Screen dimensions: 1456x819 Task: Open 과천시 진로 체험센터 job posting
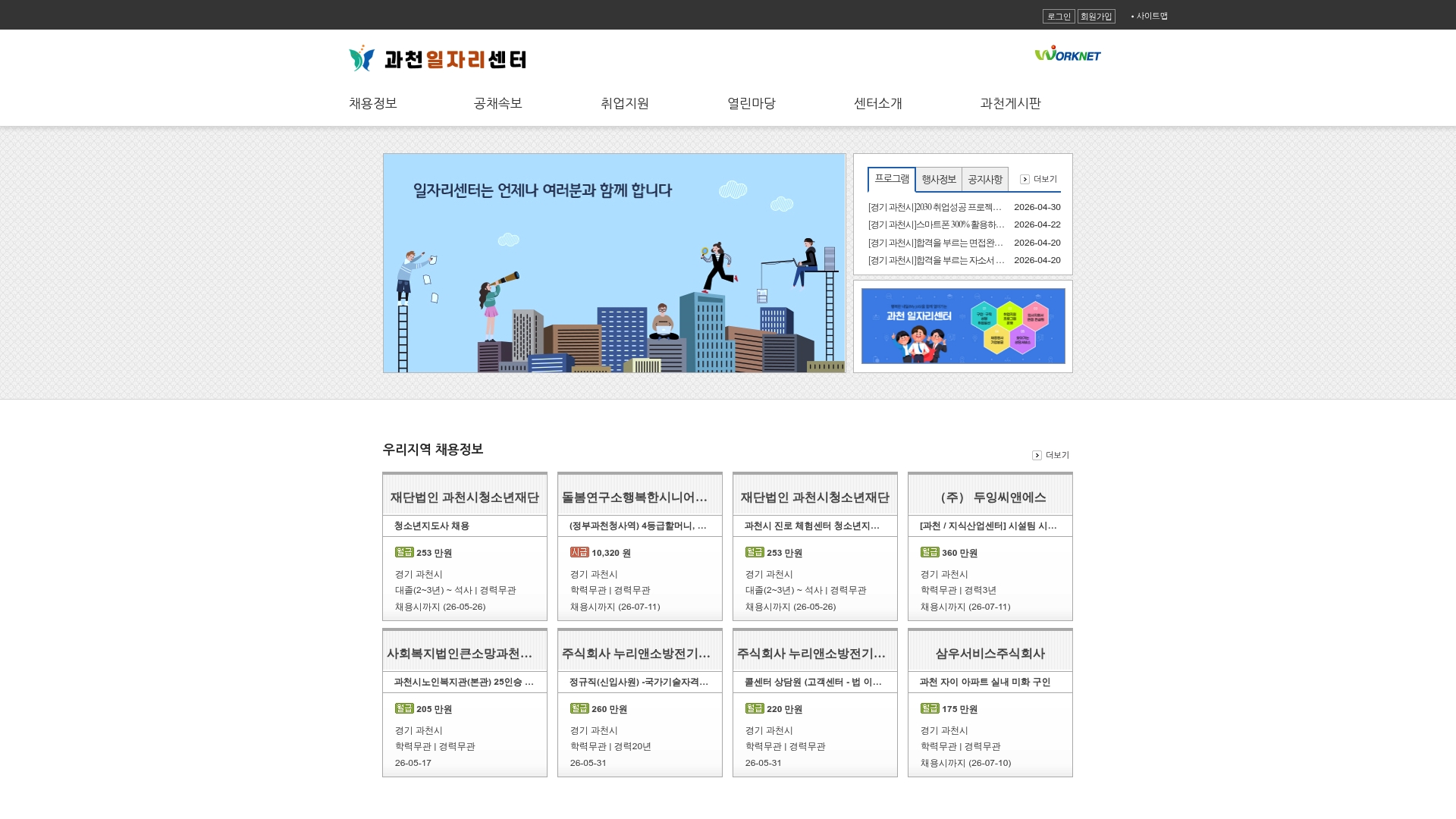tap(812, 526)
